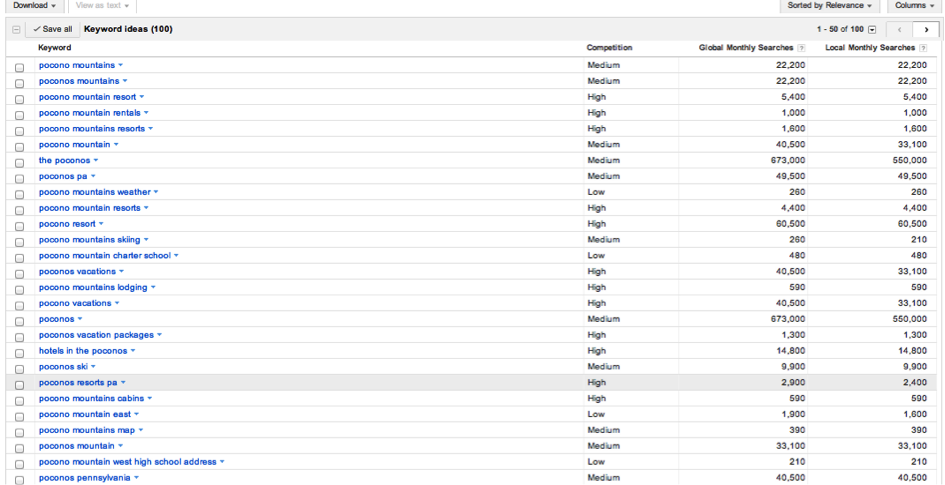Tick checkbox for poconos resorts pa
The image size is (945, 485).
pos(19,385)
